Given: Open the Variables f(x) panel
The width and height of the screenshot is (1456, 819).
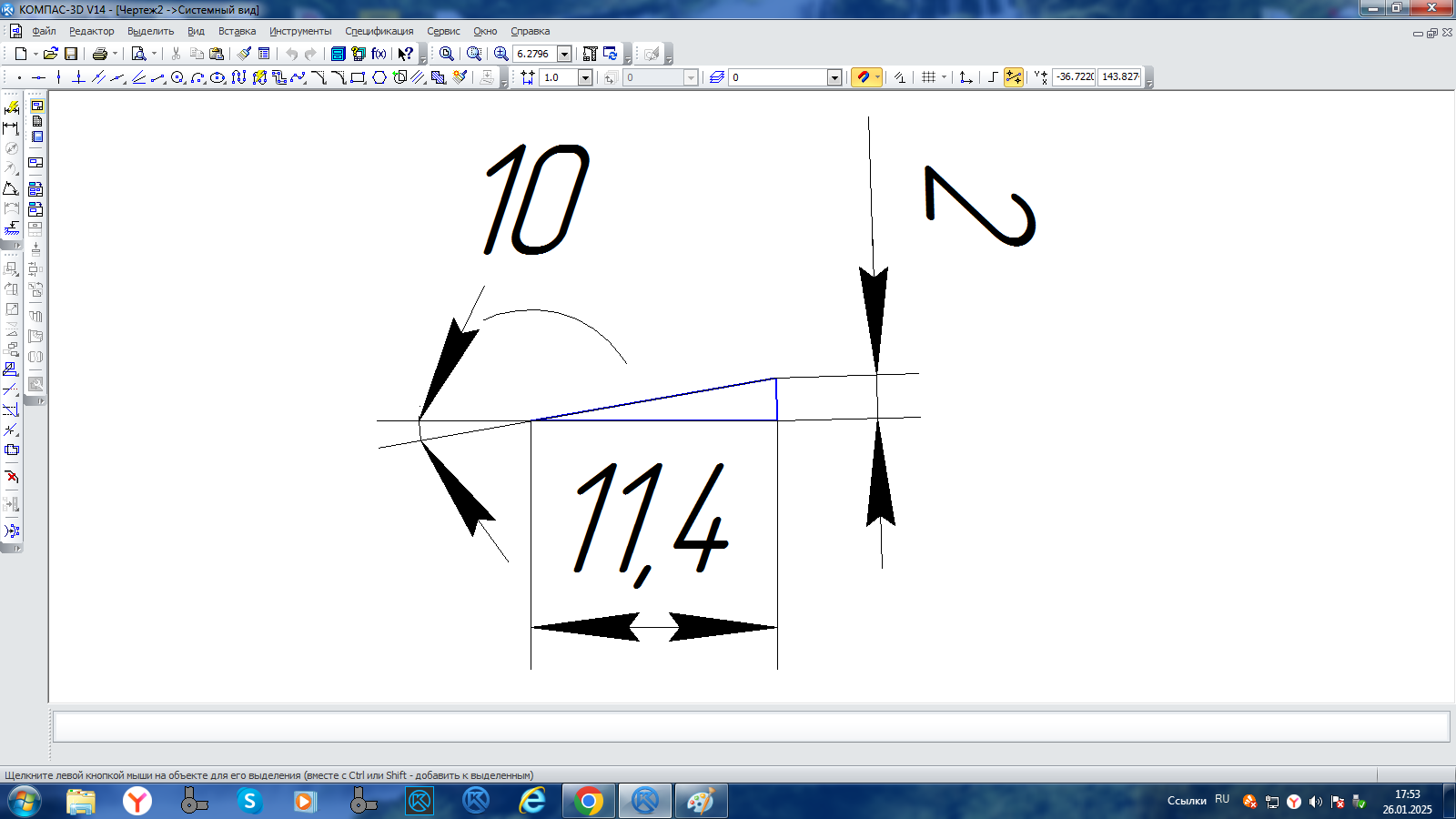Looking at the screenshot, I should click(379, 54).
